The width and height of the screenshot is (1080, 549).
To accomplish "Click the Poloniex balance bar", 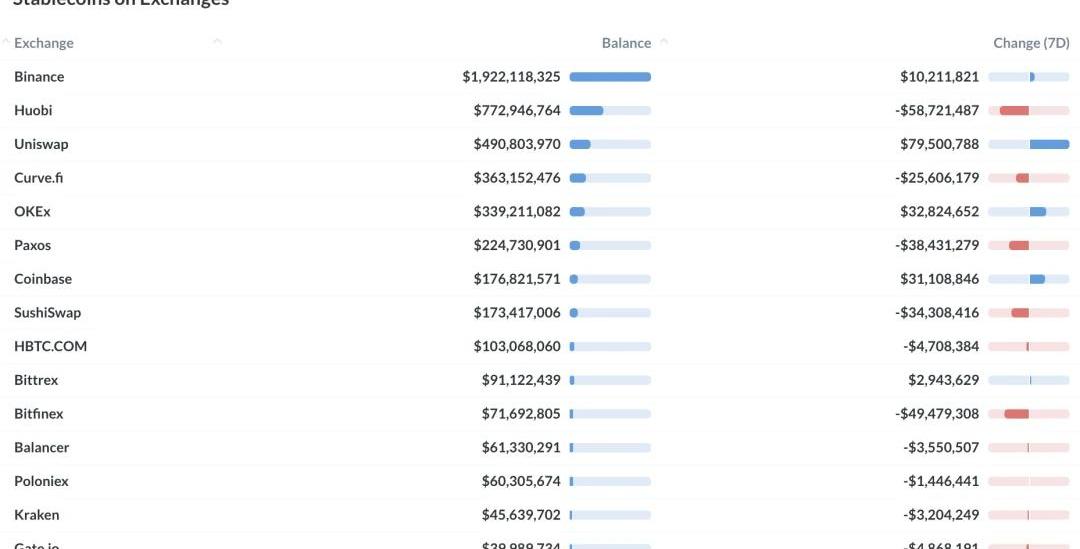I will coord(610,481).
